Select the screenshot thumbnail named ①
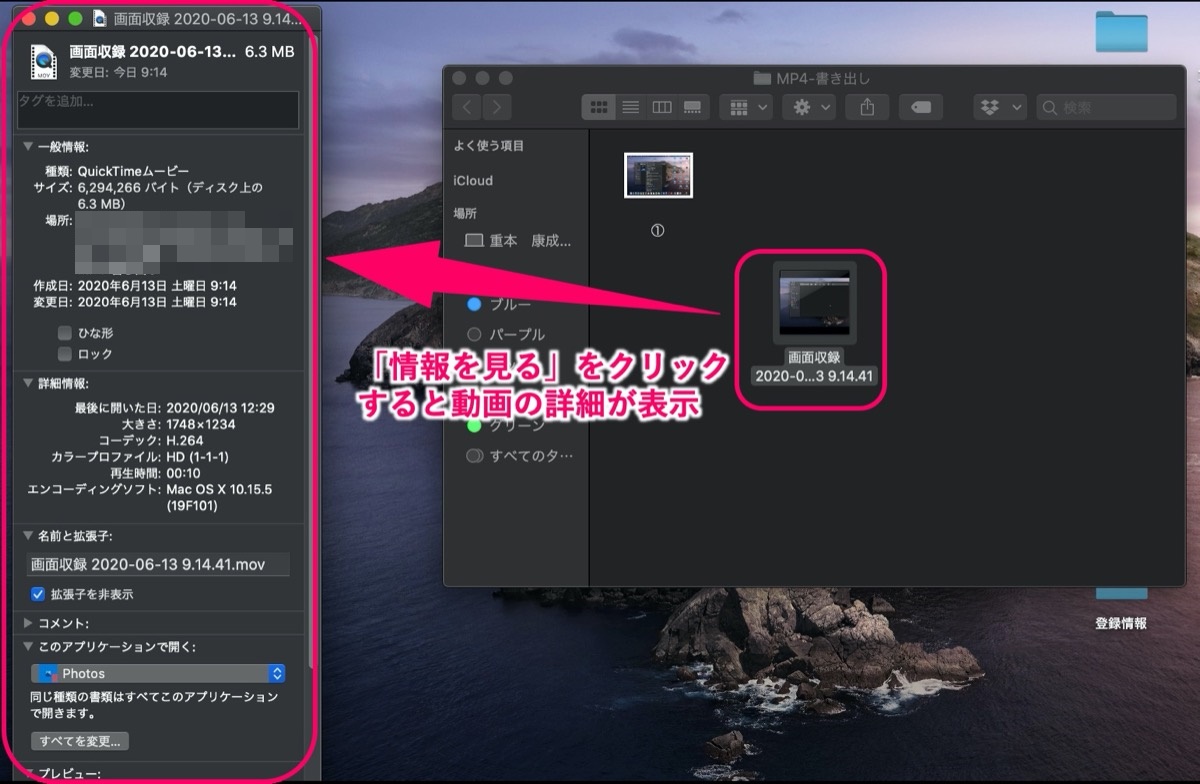 [658, 176]
